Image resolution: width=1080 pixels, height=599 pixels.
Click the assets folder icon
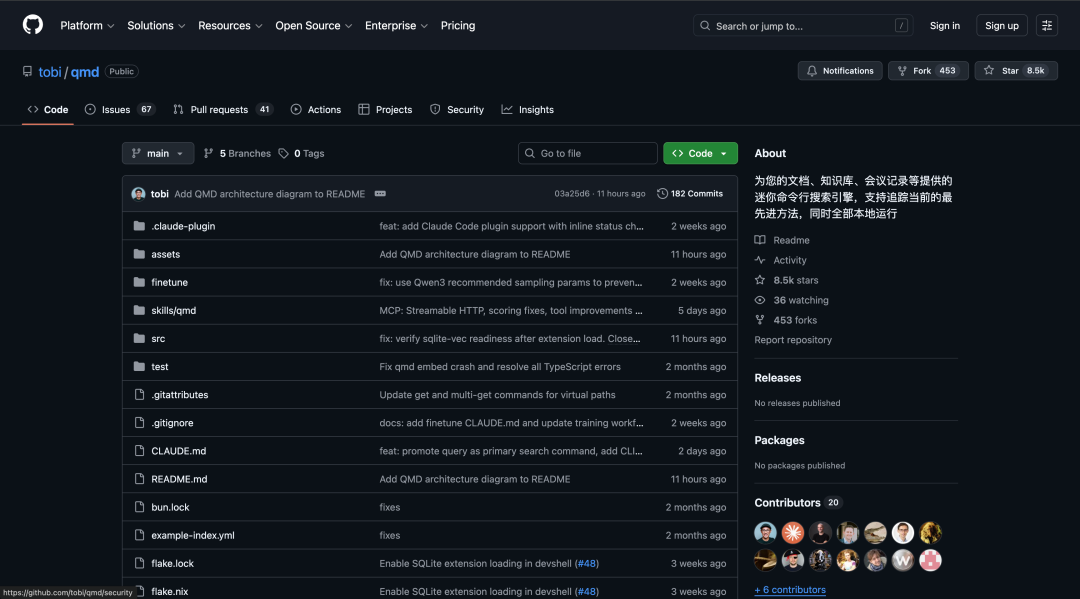tap(139, 254)
